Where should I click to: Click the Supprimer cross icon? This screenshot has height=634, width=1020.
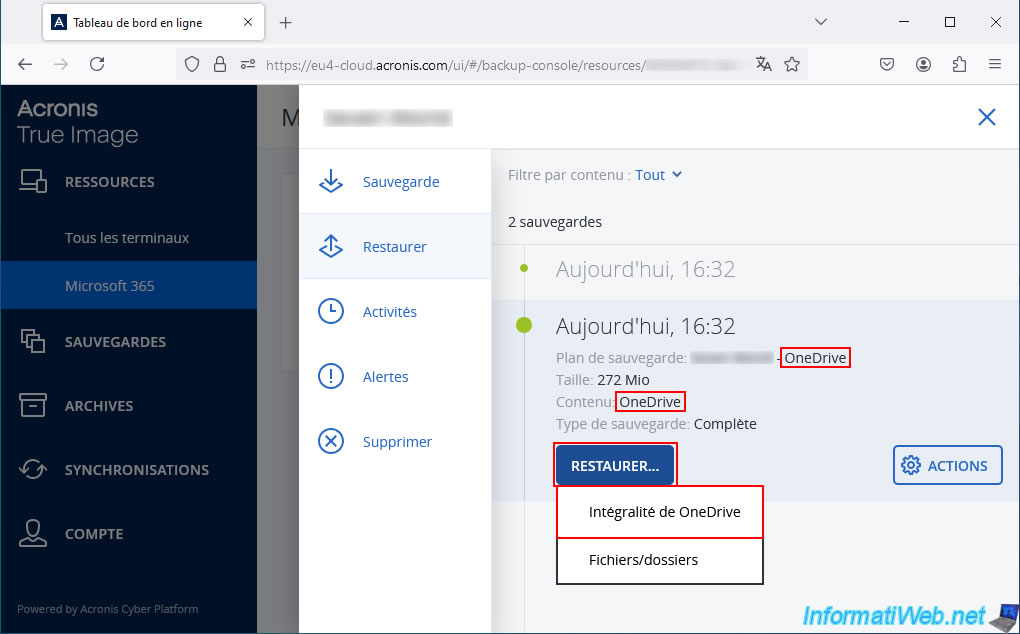pos(330,442)
